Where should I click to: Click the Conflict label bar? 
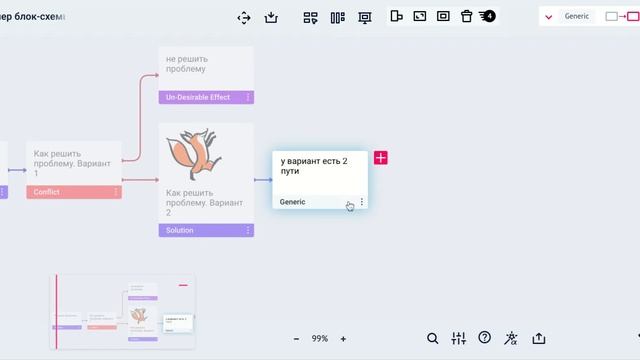[x=74, y=192]
